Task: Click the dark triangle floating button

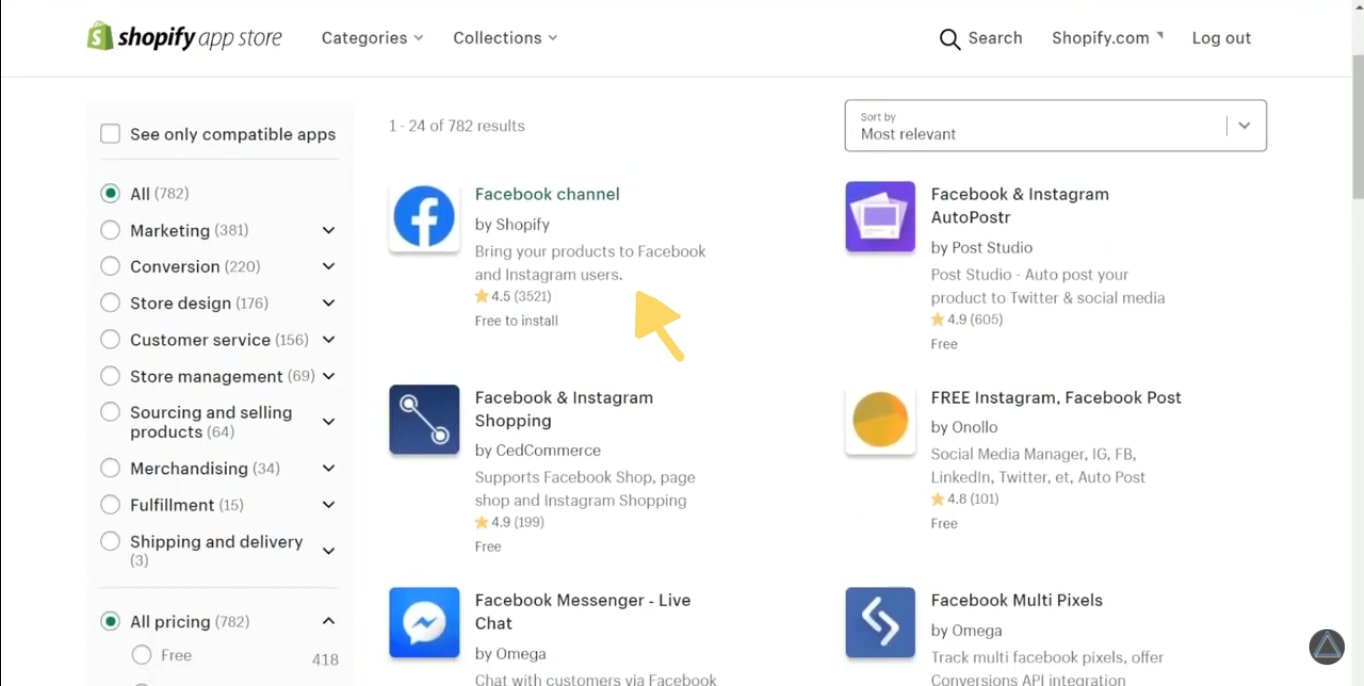Action: pos(1327,647)
